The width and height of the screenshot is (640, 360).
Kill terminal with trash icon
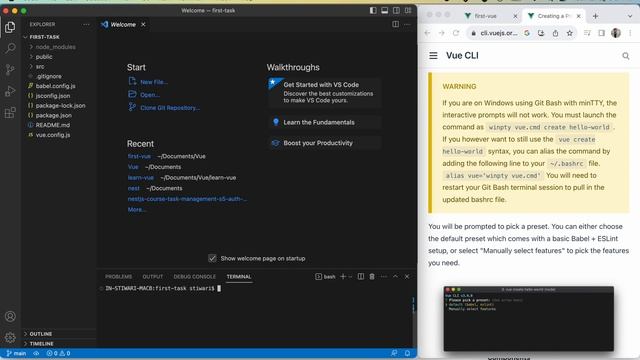[372, 277]
